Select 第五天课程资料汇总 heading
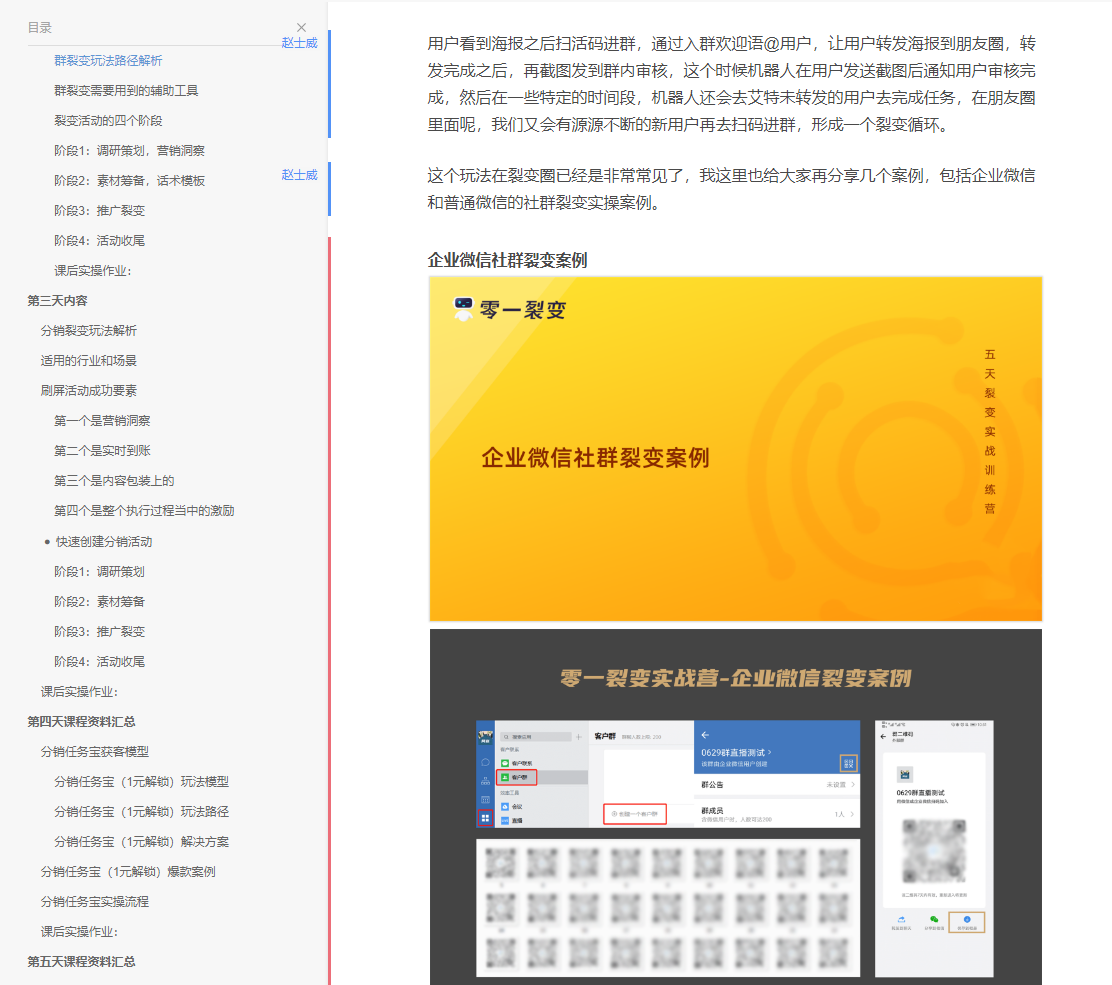 [81, 962]
